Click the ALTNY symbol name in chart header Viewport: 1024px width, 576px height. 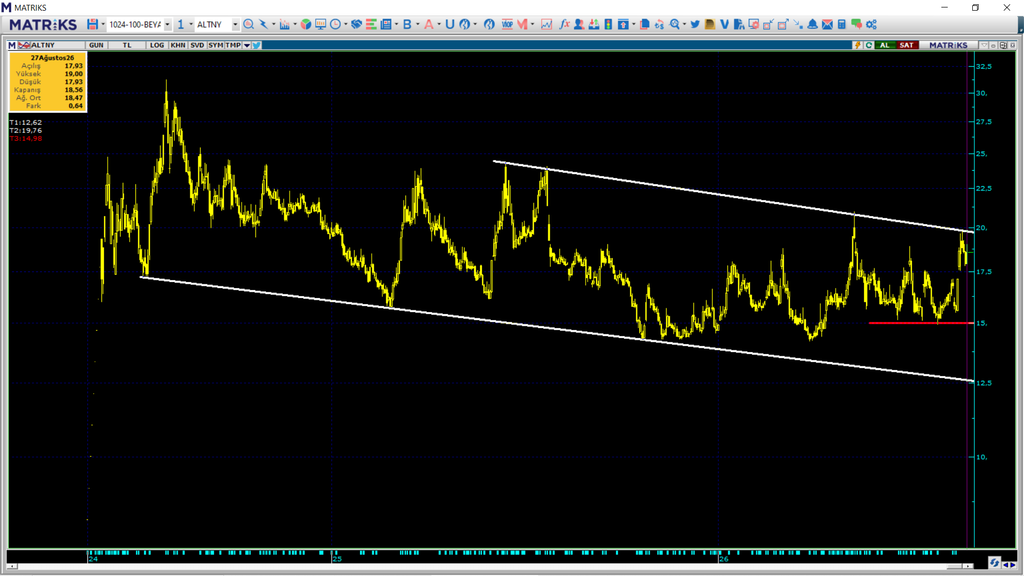pos(43,45)
